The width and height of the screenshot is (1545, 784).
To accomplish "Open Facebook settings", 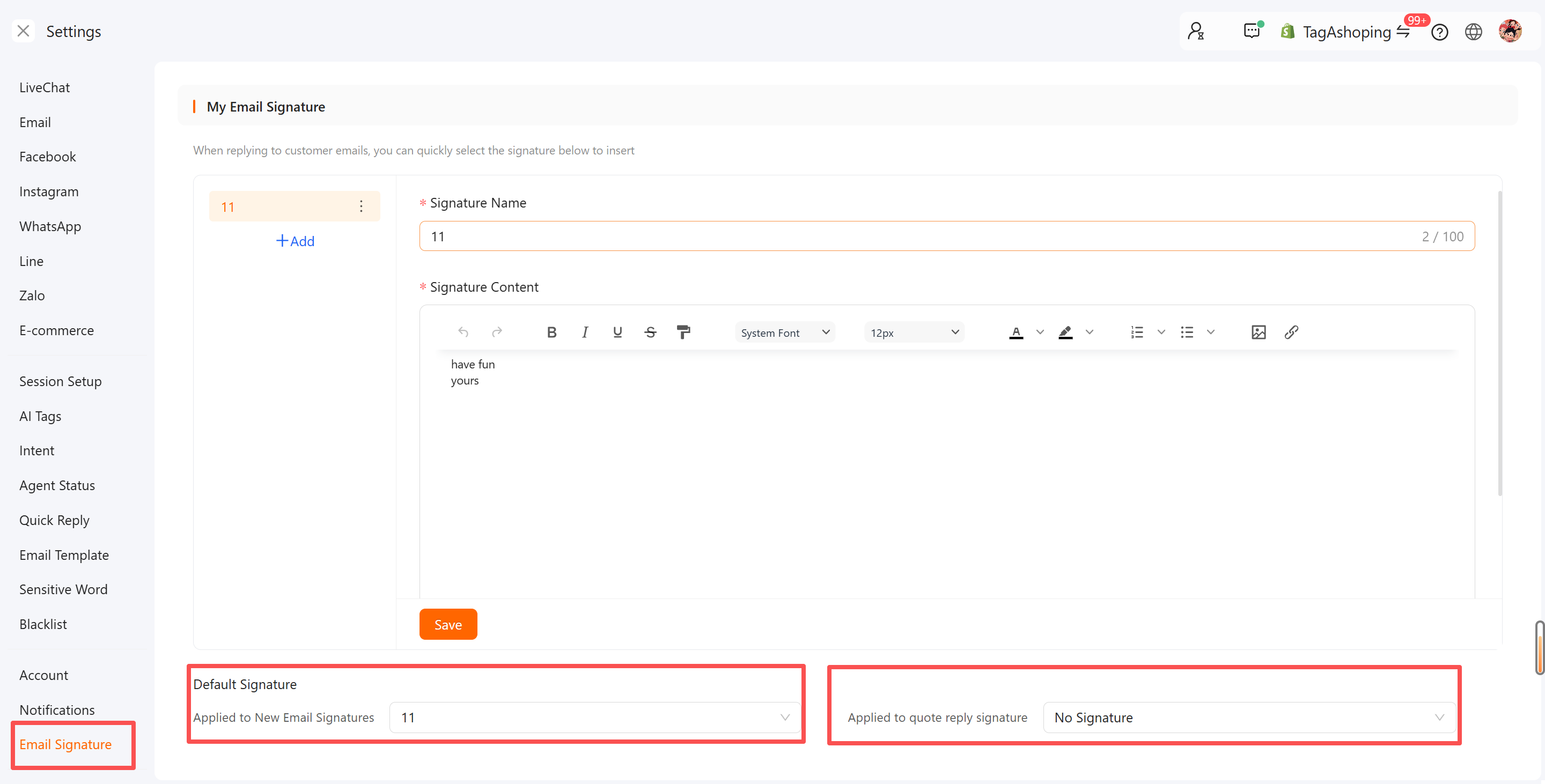I will pos(47,157).
